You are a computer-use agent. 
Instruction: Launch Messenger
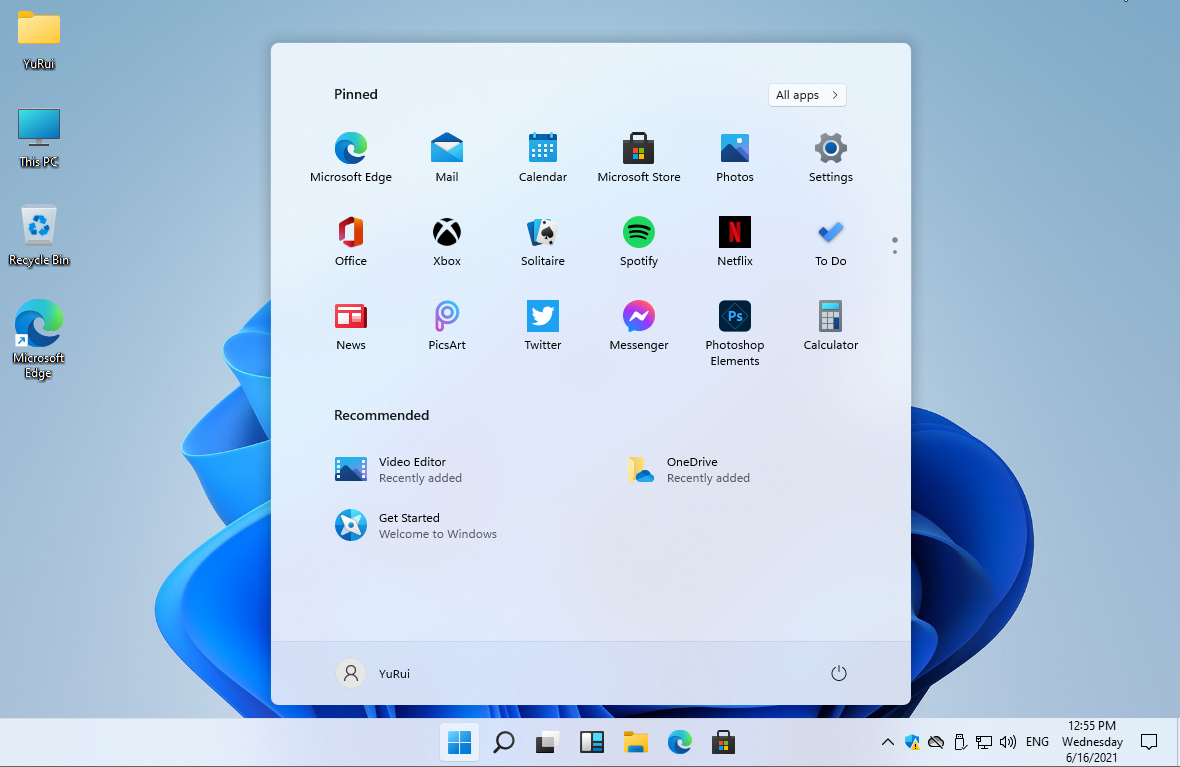coord(638,326)
